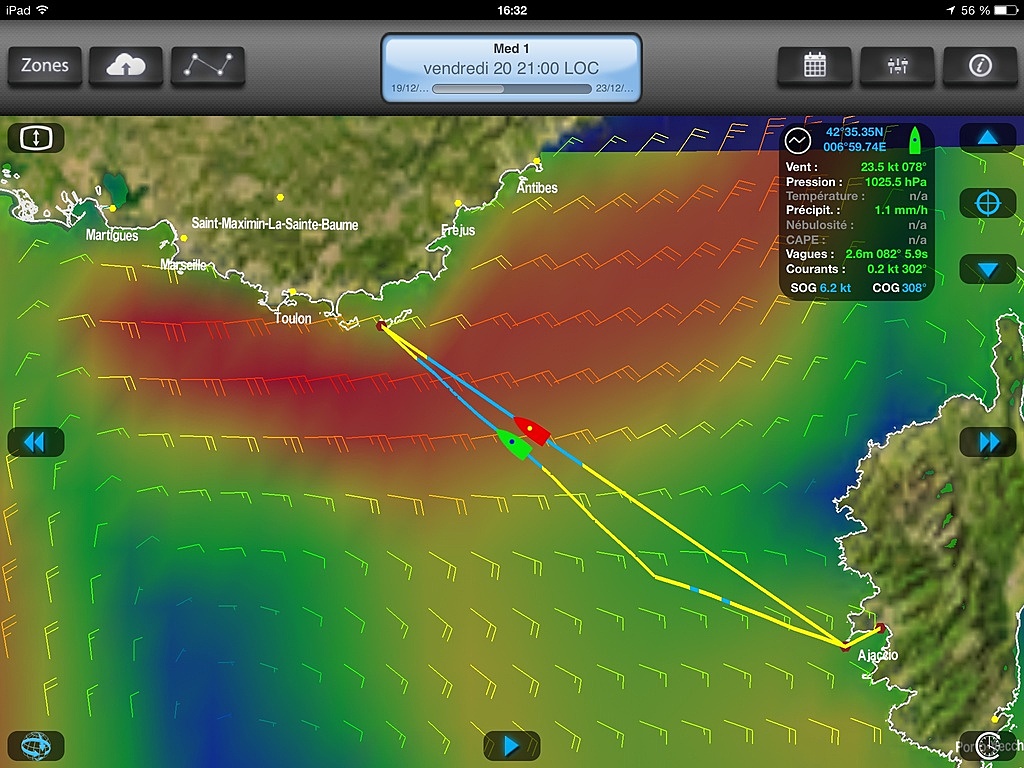Screen dimensions: 1024x768
Task: Start animation with the play button
Action: [x=511, y=745]
